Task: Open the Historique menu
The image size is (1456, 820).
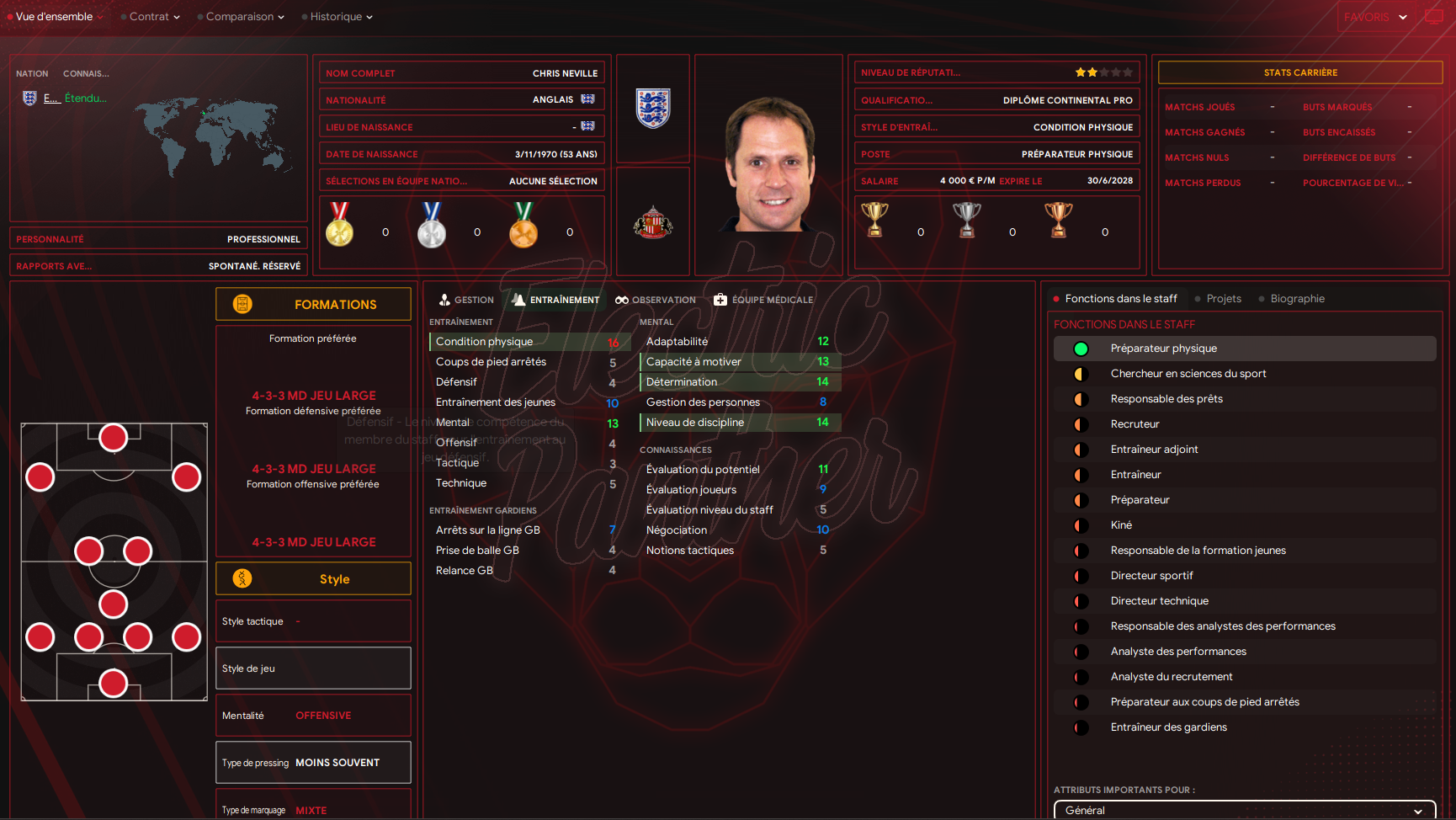Action: click(337, 17)
